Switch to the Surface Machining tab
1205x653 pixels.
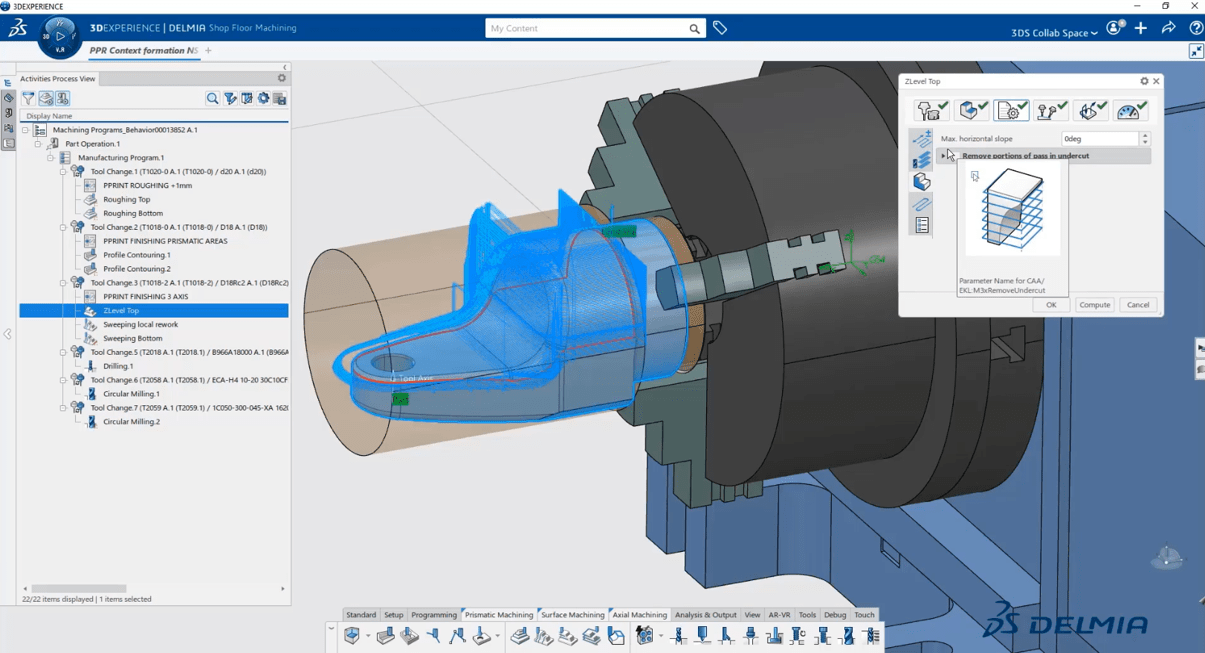(572, 615)
